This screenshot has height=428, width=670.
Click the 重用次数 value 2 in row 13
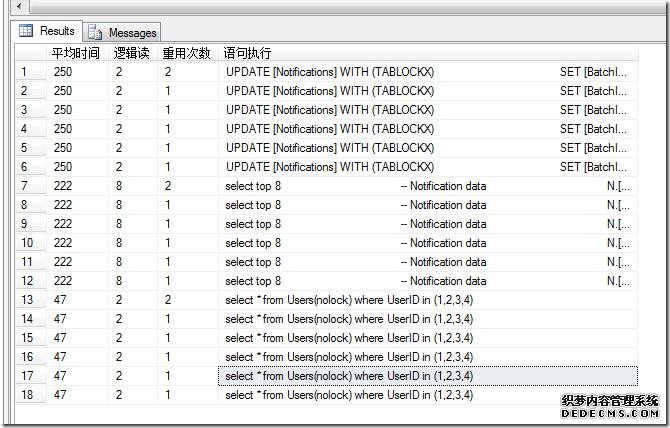tap(167, 300)
